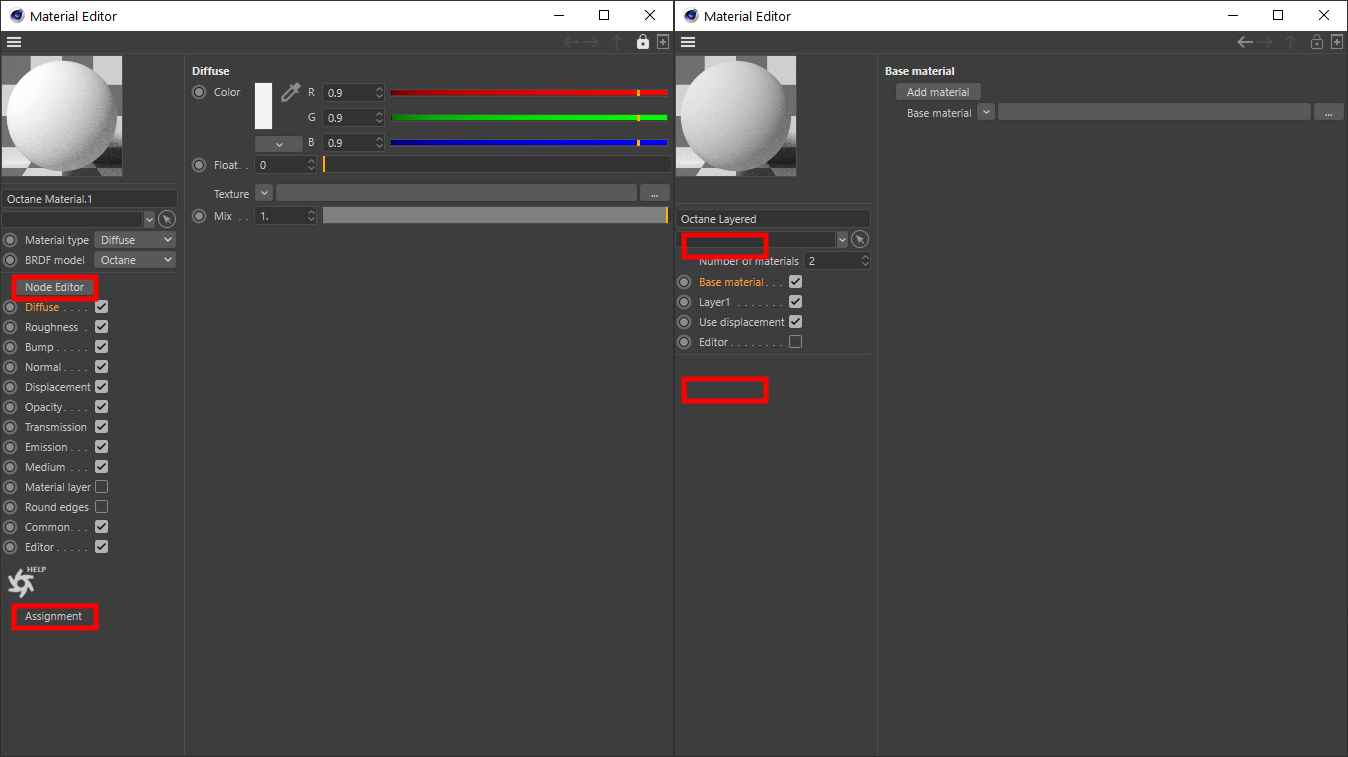
Task: Select the Base material channel
Action: coord(731,282)
